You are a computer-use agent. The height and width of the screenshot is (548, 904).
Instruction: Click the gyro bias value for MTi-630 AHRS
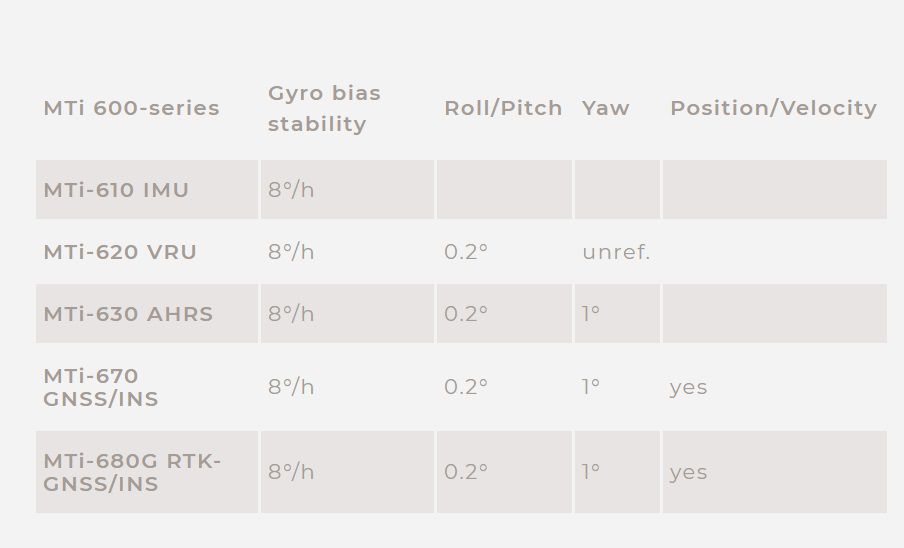tap(291, 314)
